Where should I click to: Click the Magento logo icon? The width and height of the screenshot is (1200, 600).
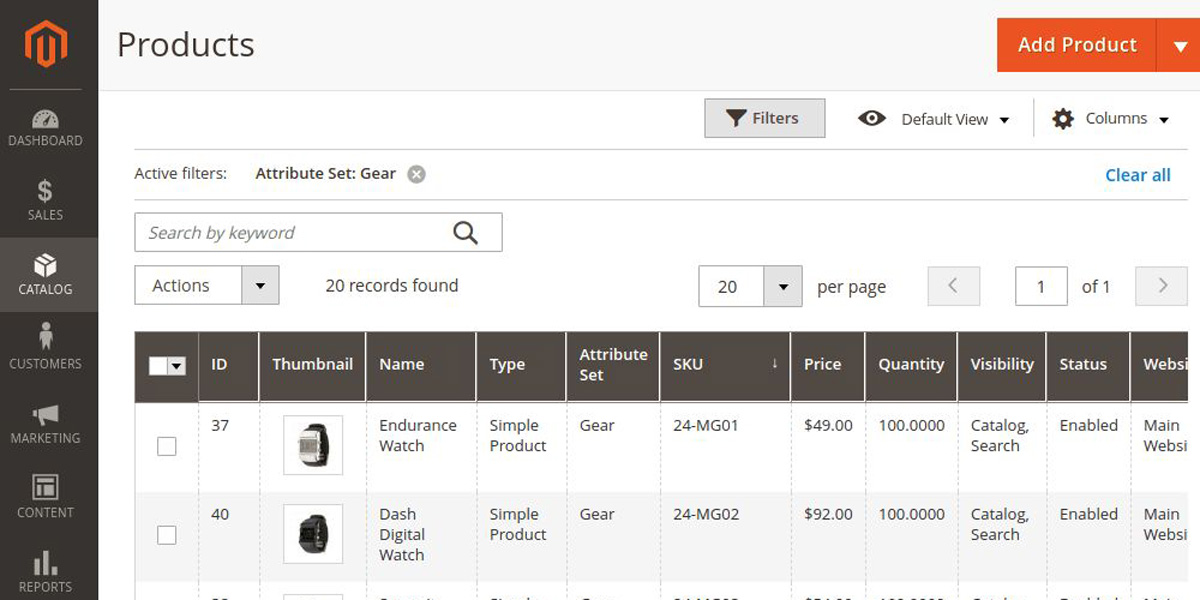[47, 46]
